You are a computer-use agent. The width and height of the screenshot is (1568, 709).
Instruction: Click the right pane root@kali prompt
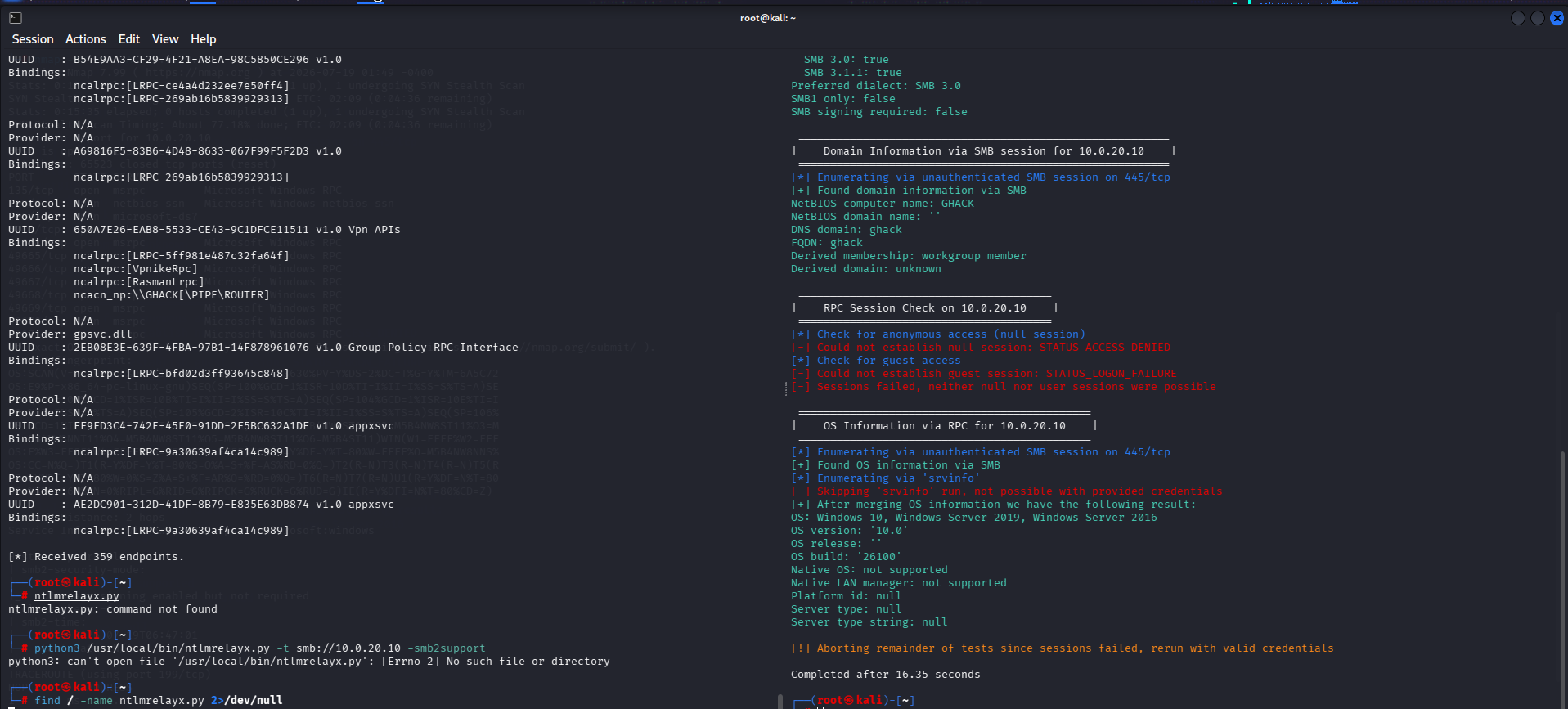[x=853, y=701]
